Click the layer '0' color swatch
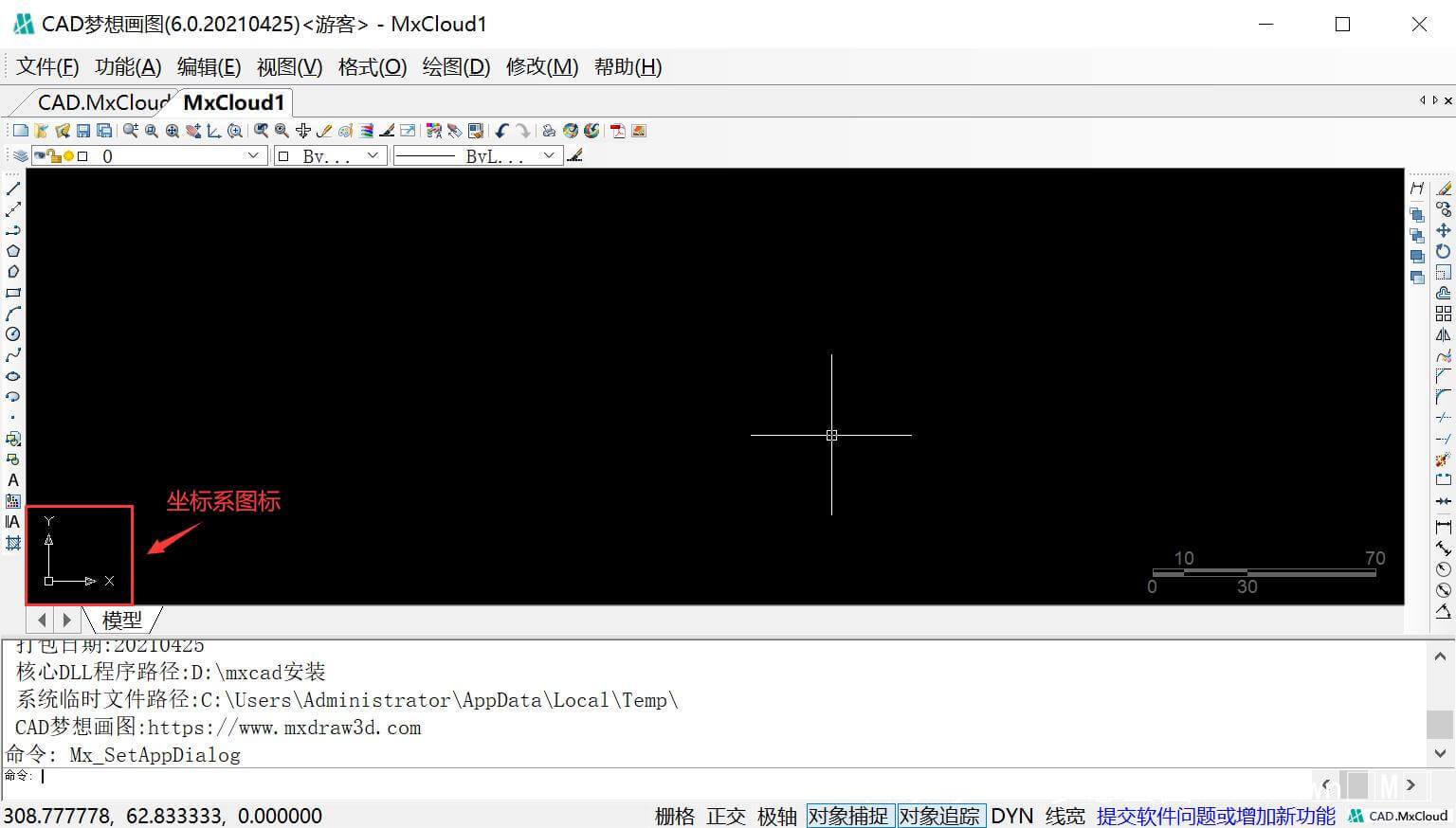Viewport: 1456px width, 828px height. (82, 156)
